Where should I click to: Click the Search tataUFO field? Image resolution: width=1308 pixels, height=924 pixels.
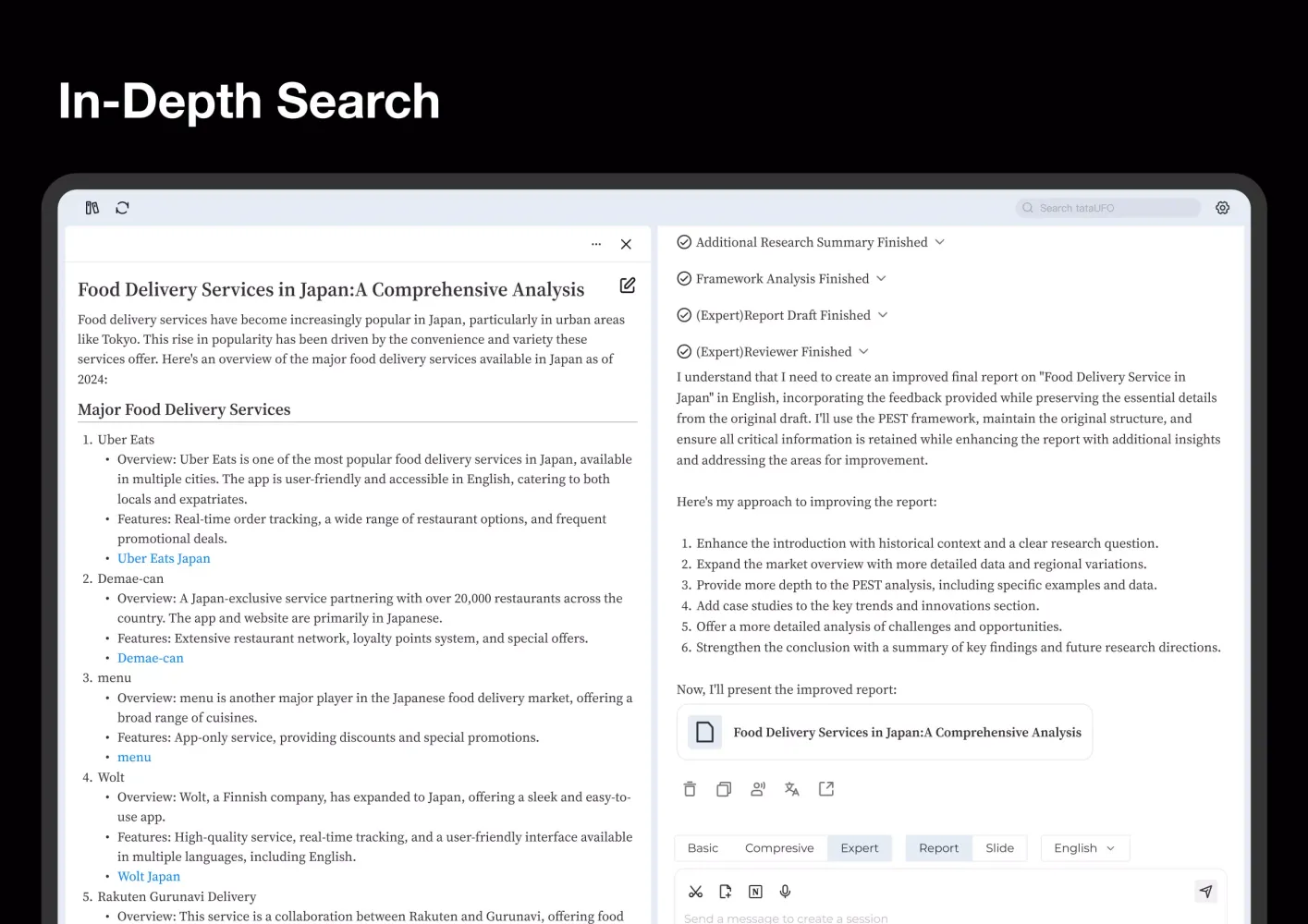tap(1107, 208)
